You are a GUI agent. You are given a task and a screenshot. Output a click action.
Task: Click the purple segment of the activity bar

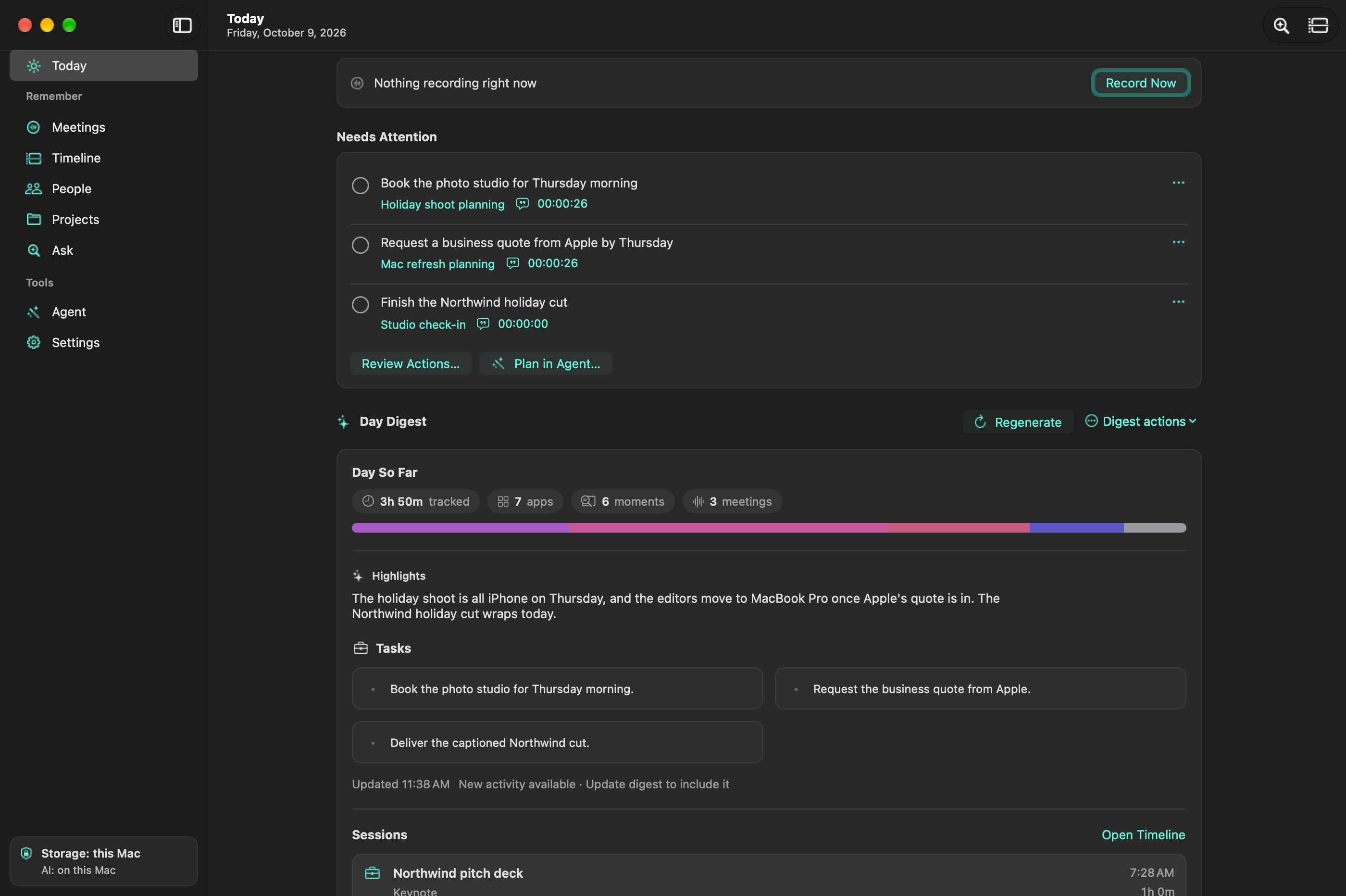click(x=460, y=527)
